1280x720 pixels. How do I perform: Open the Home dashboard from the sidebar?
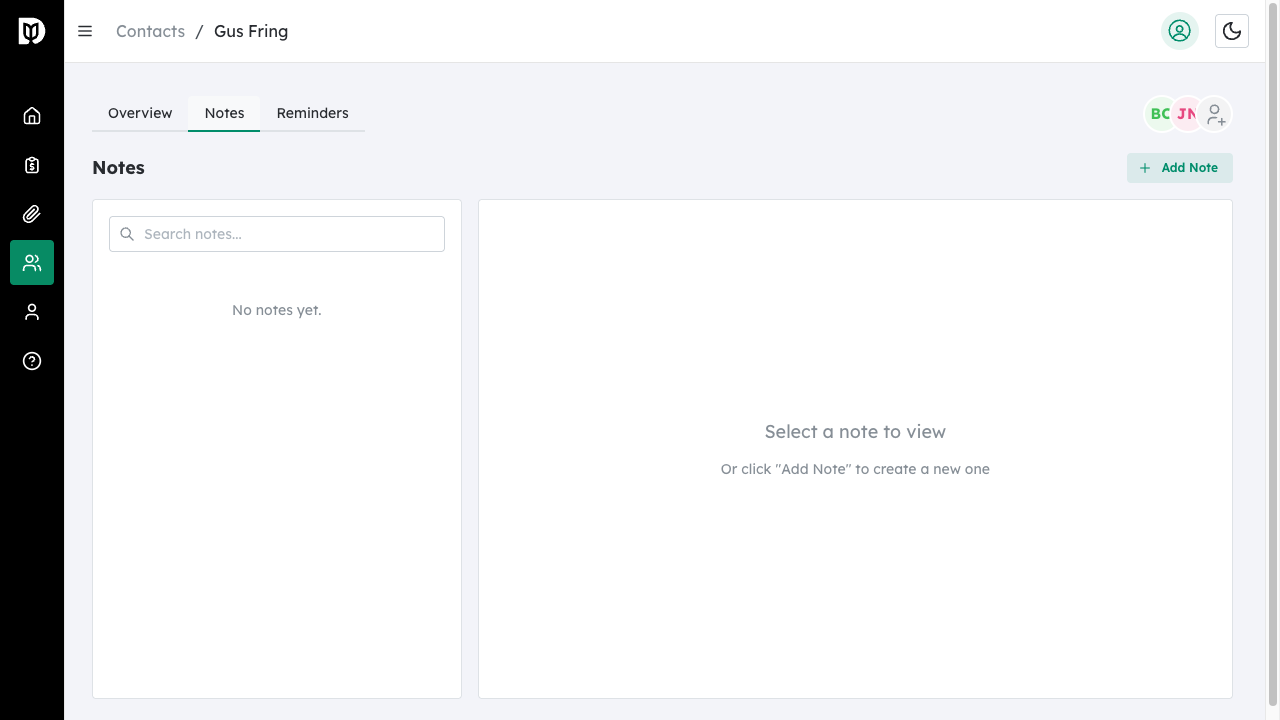31,115
